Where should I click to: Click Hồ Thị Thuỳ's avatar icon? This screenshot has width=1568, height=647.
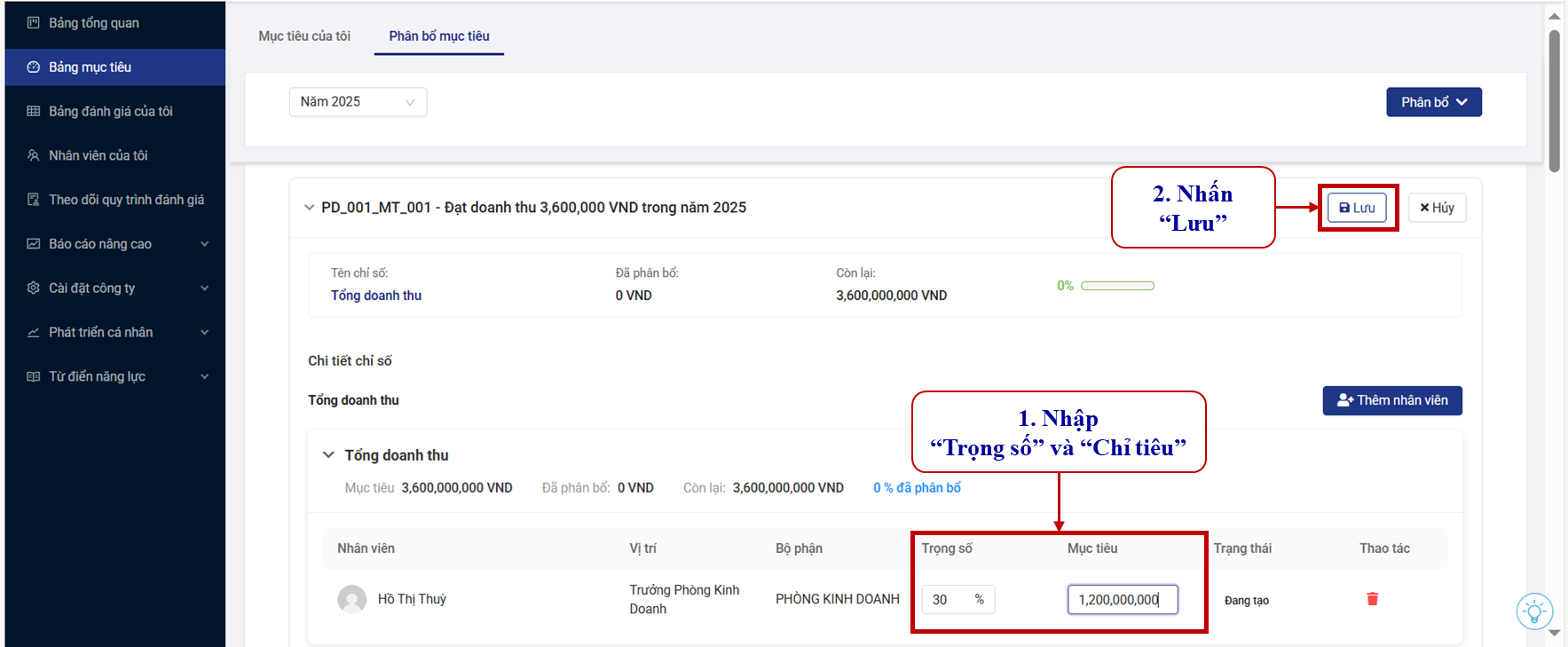coord(352,599)
